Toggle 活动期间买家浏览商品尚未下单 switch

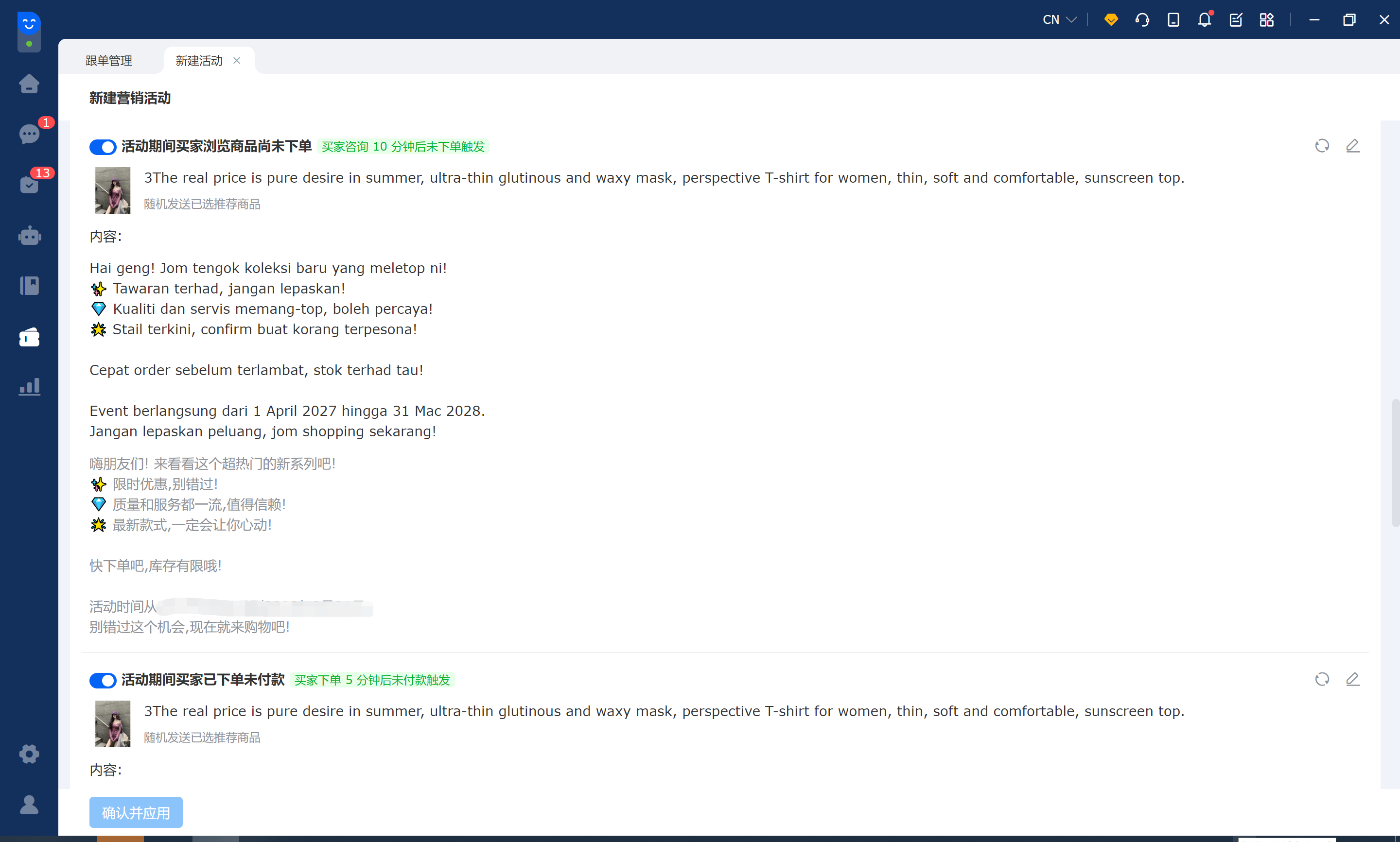click(103, 147)
